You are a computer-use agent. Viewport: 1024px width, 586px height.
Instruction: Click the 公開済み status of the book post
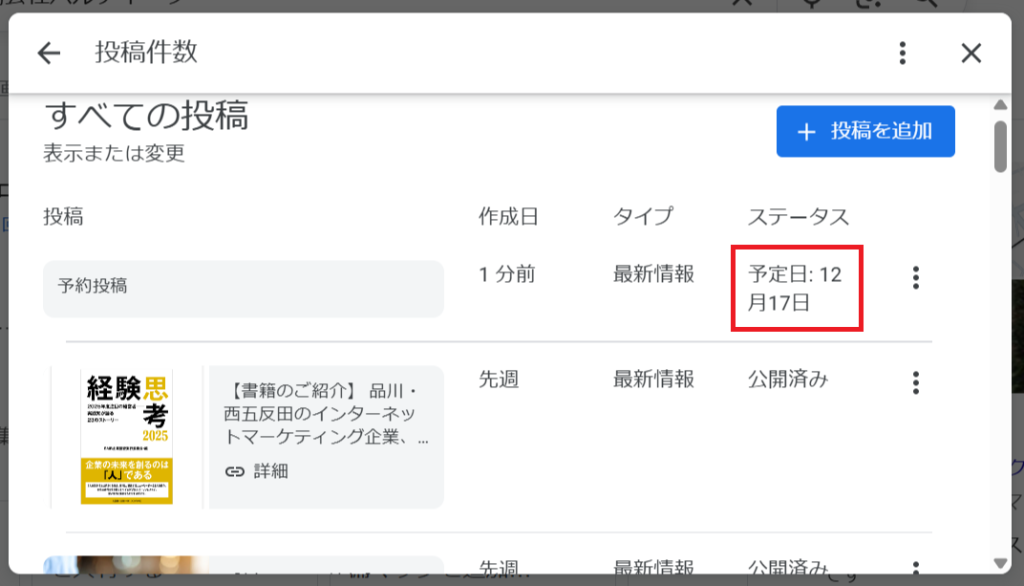(788, 380)
